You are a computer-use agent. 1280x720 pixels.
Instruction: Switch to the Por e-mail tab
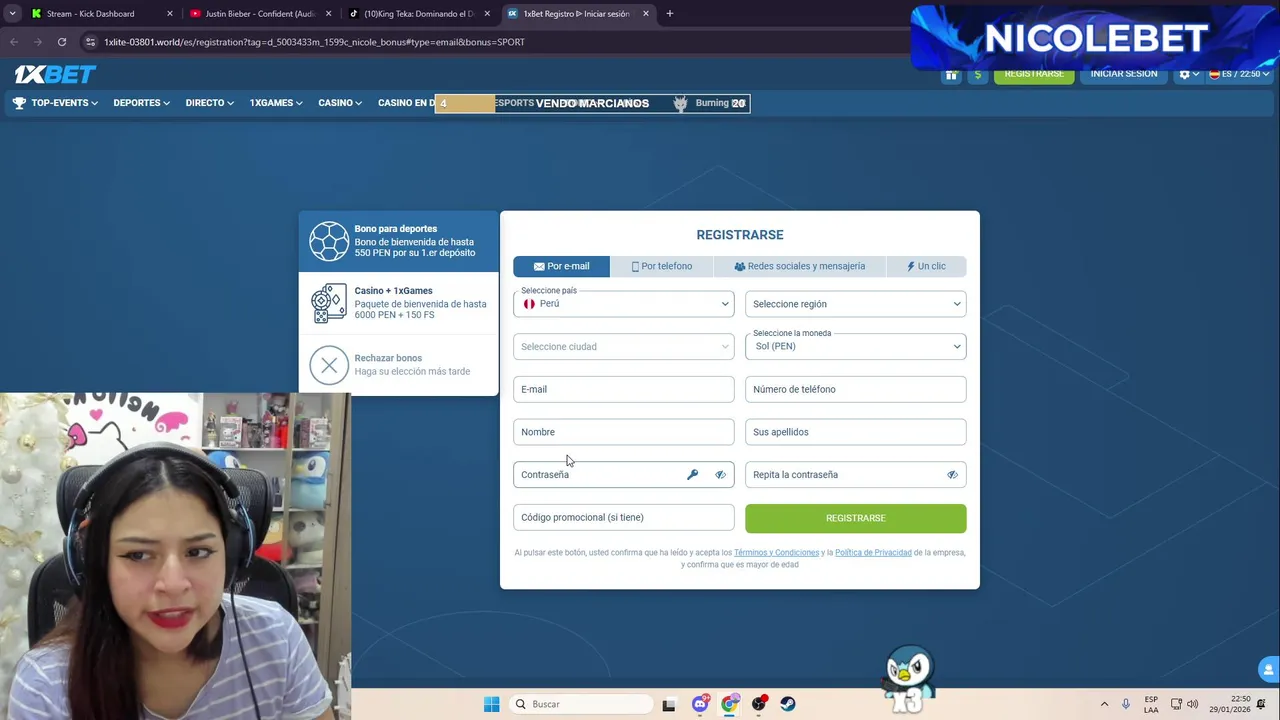561,266
